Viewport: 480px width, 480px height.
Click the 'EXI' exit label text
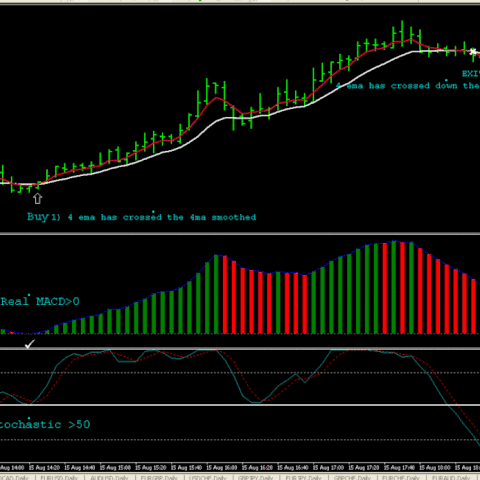(471, 74)
